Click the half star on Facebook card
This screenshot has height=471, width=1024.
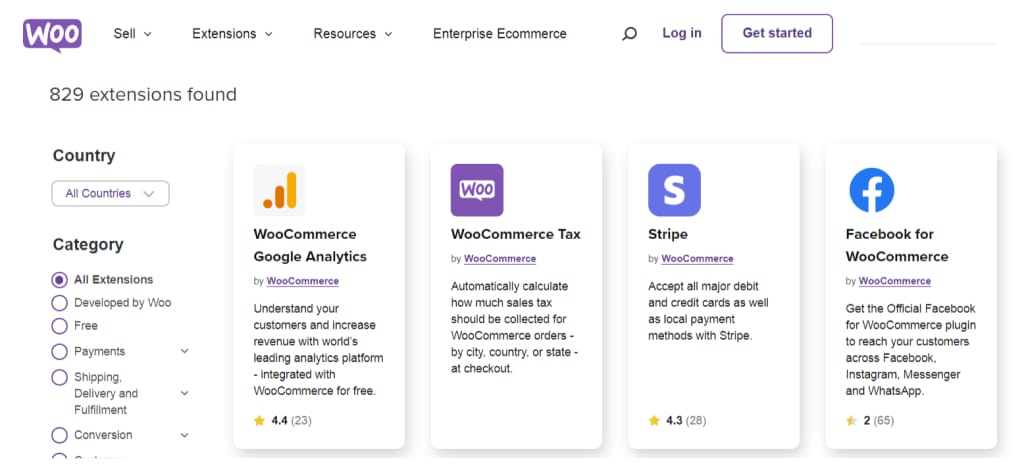(851, 421)
